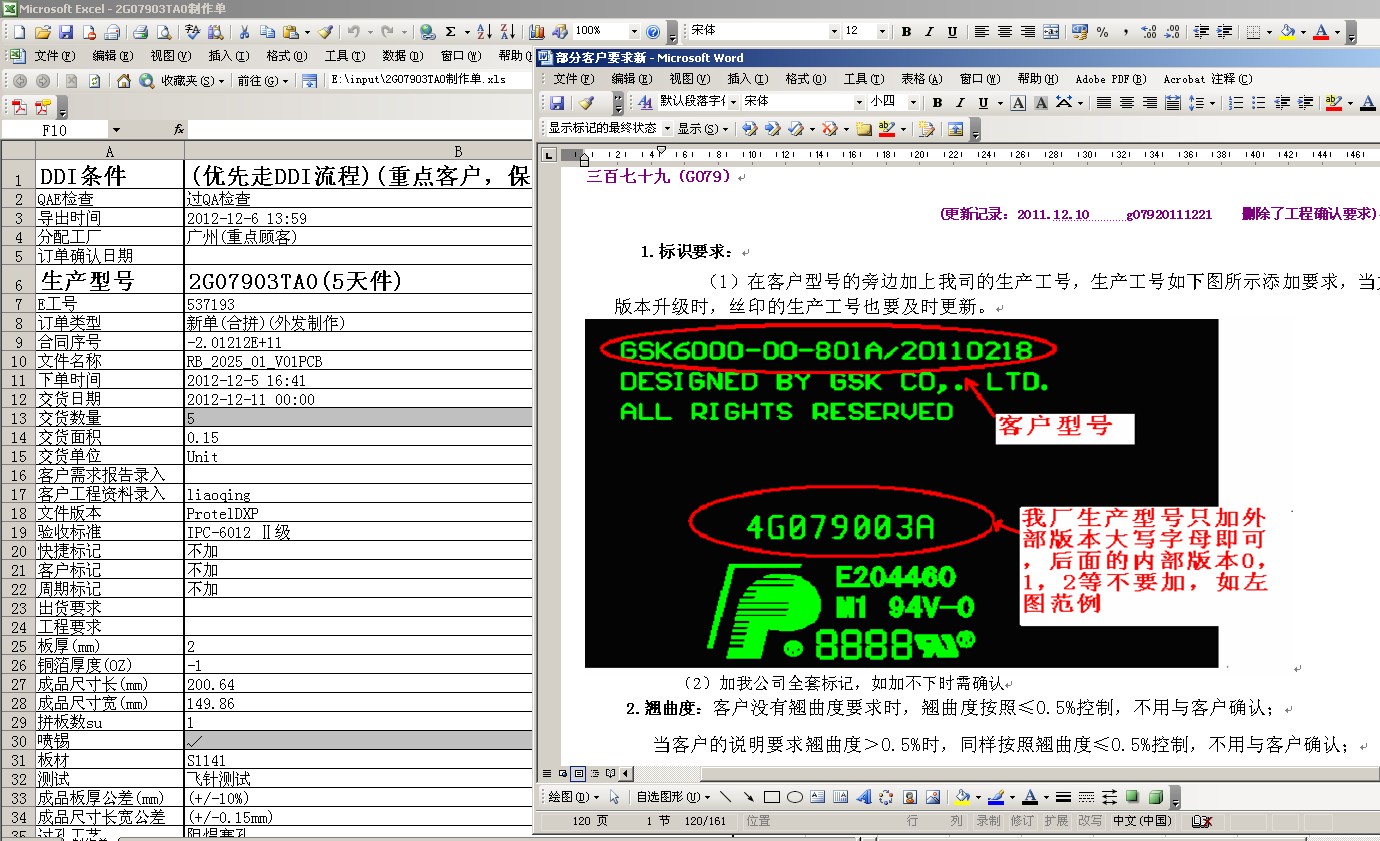Select cell B13 containing value 5
Viewport: 1380px width, 841px height.
point(358,418)
